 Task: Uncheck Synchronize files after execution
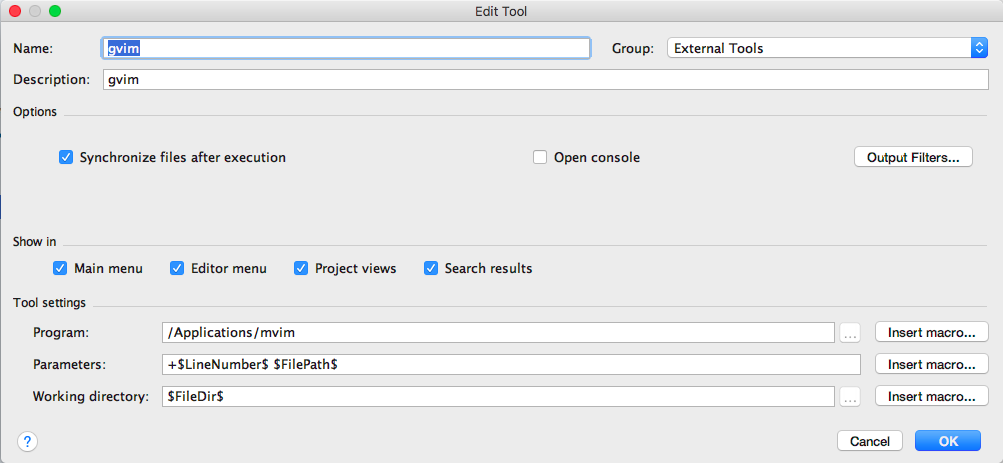(66, 157)
